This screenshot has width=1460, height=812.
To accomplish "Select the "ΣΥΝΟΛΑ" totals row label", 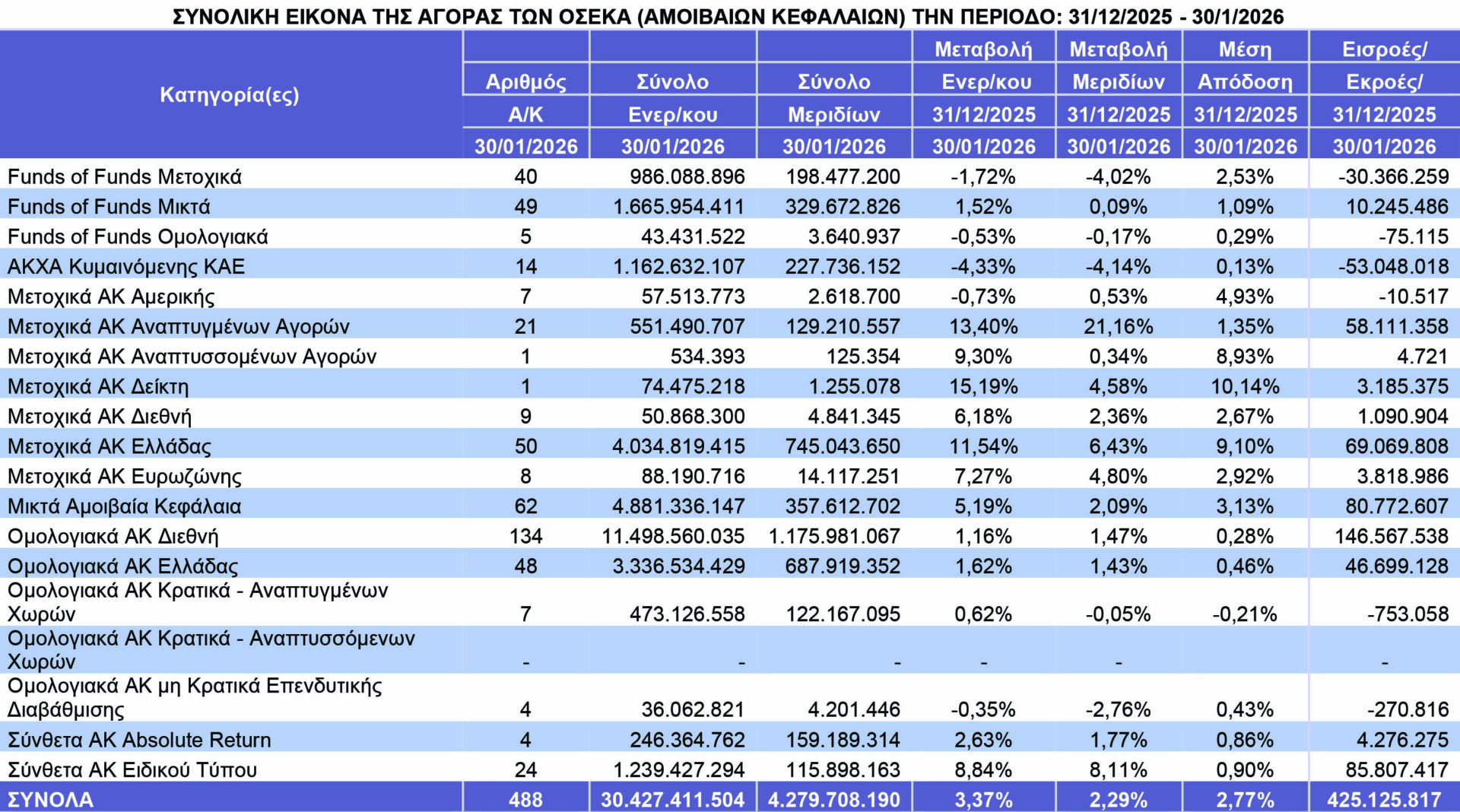I will (x=51, y=800).
